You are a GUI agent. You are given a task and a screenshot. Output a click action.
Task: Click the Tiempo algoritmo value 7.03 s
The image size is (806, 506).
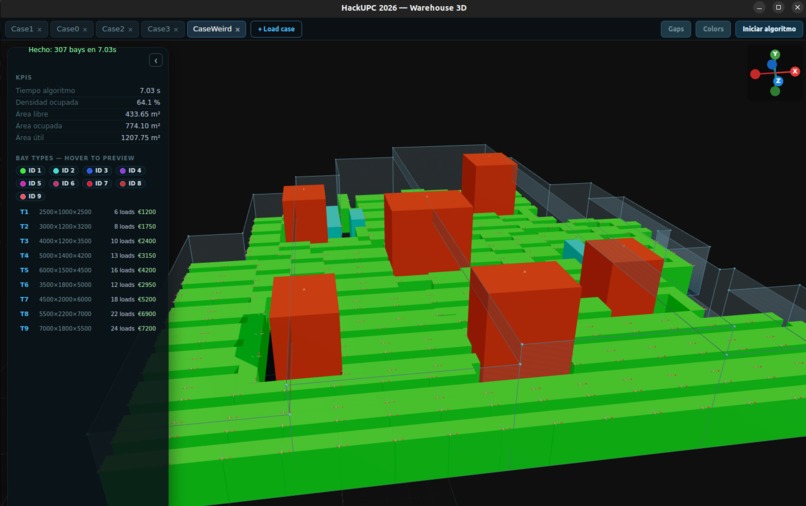coord(150,91)
